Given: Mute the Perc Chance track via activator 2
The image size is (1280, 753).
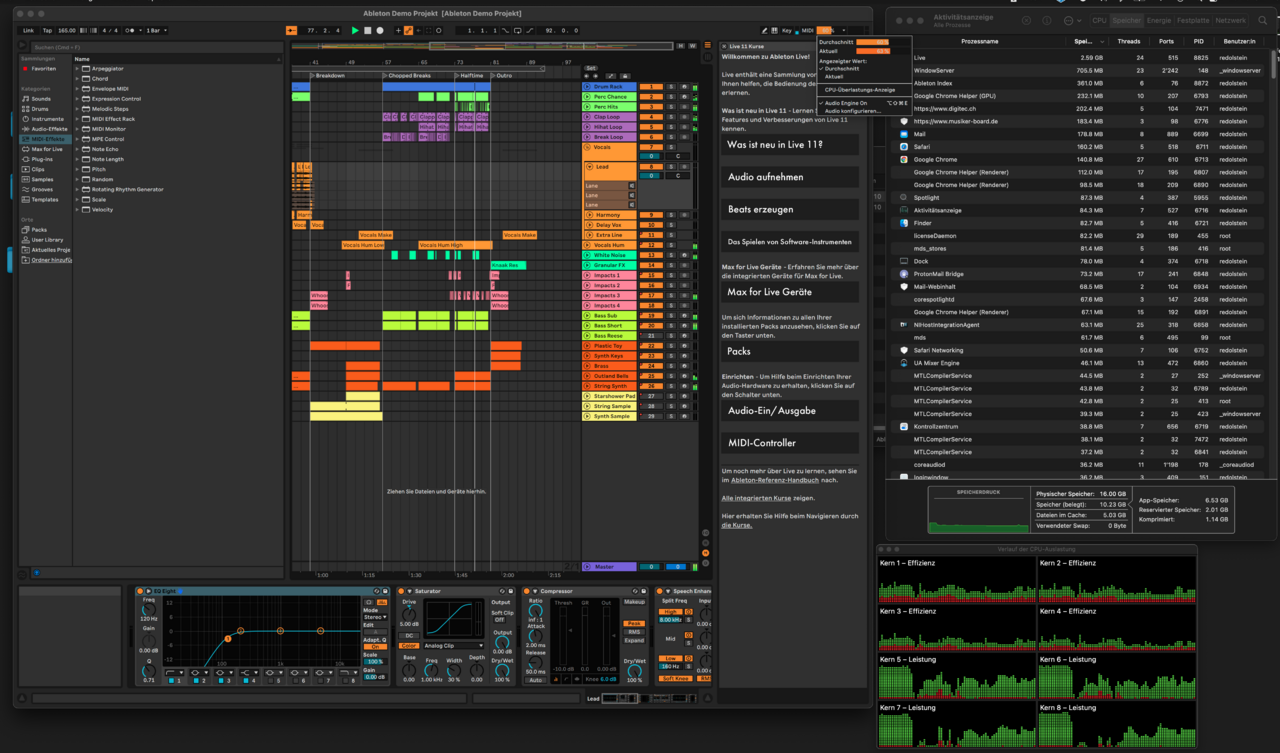Looking at the screenshot, I should (x=651, y=97).
